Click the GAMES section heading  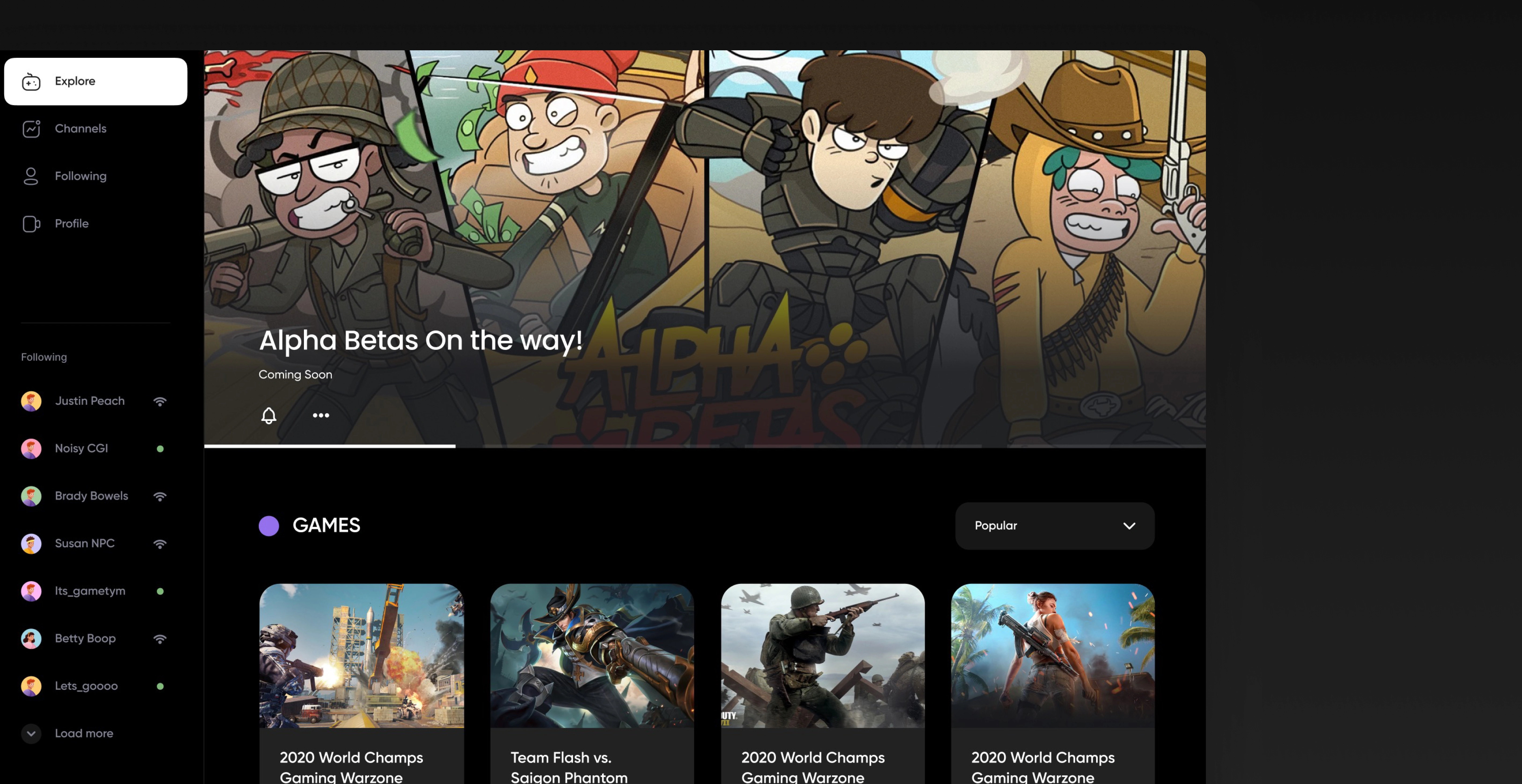click(x=326, y=525)
